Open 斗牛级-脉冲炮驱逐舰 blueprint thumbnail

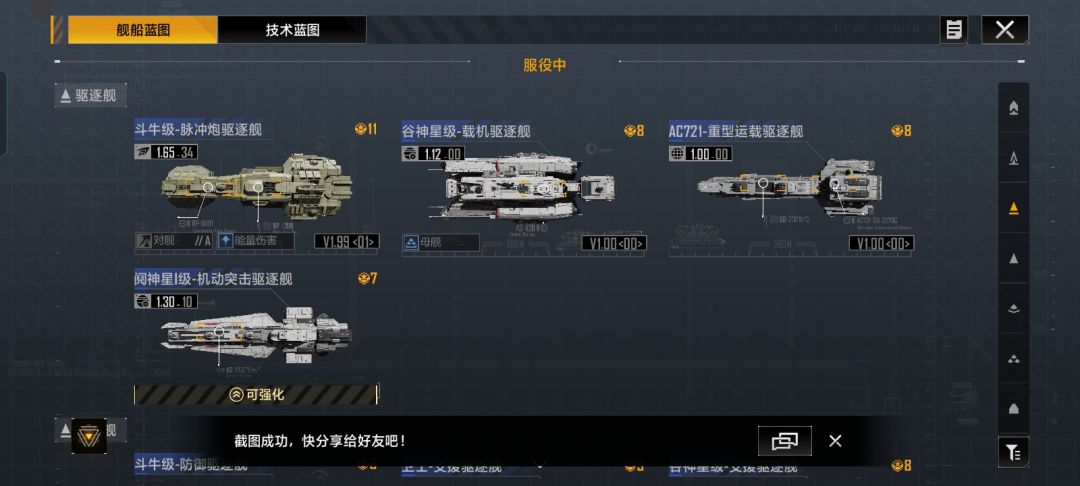pos(256,187)
